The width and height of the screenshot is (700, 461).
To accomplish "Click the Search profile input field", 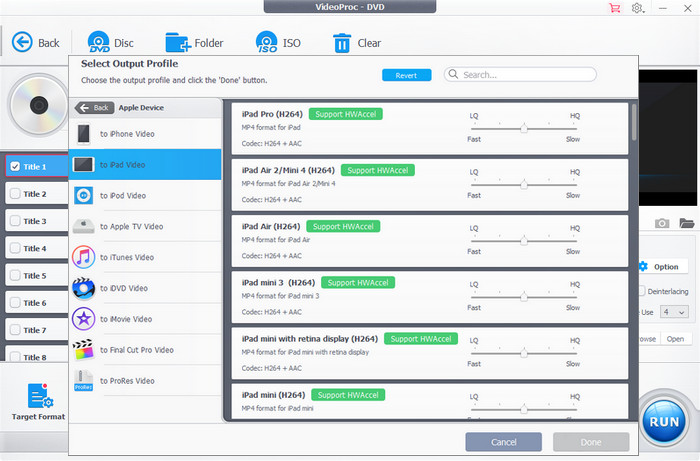I will [520, 75].
